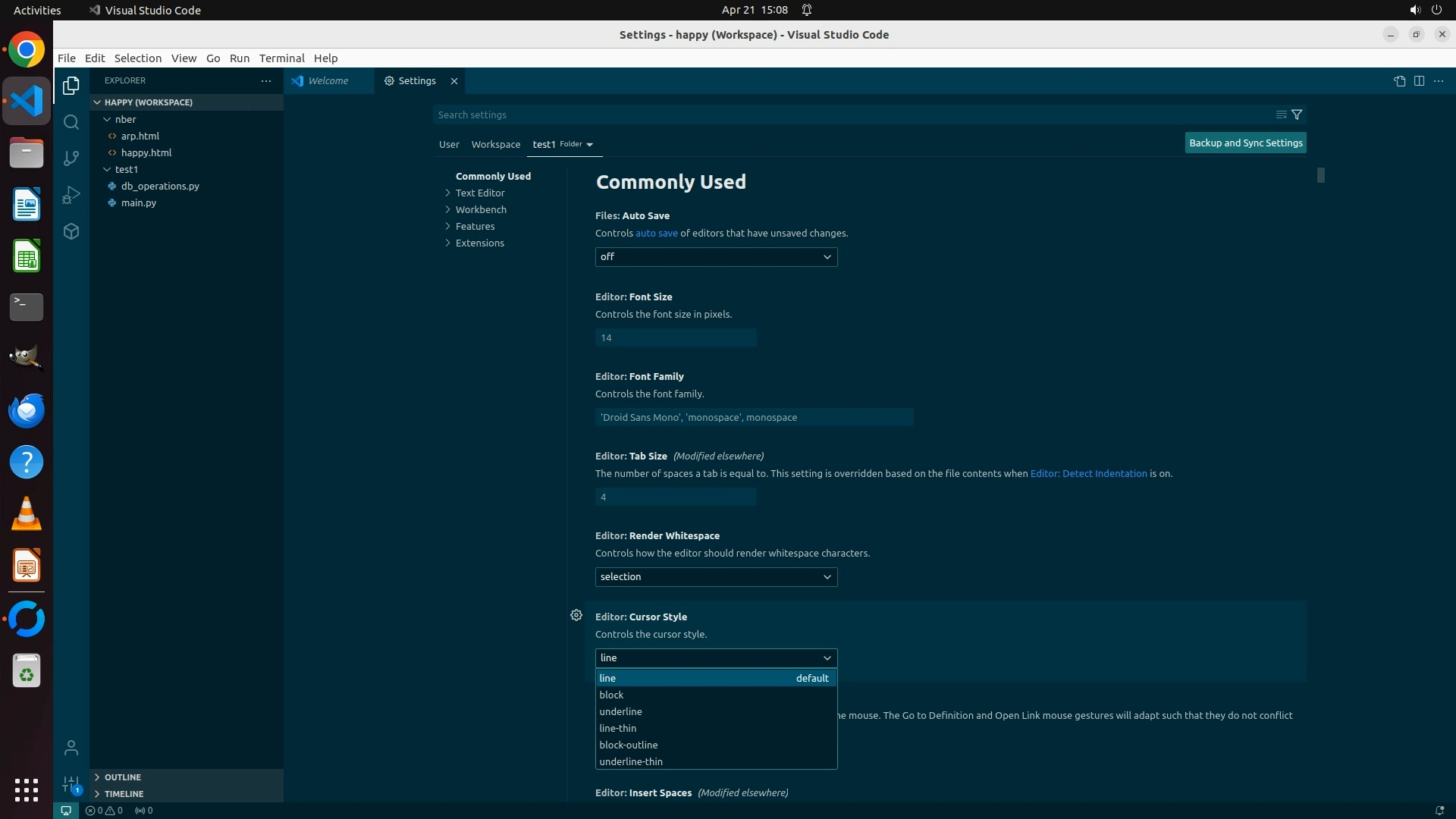Open Settings JSON file icon

[1399, 80]
